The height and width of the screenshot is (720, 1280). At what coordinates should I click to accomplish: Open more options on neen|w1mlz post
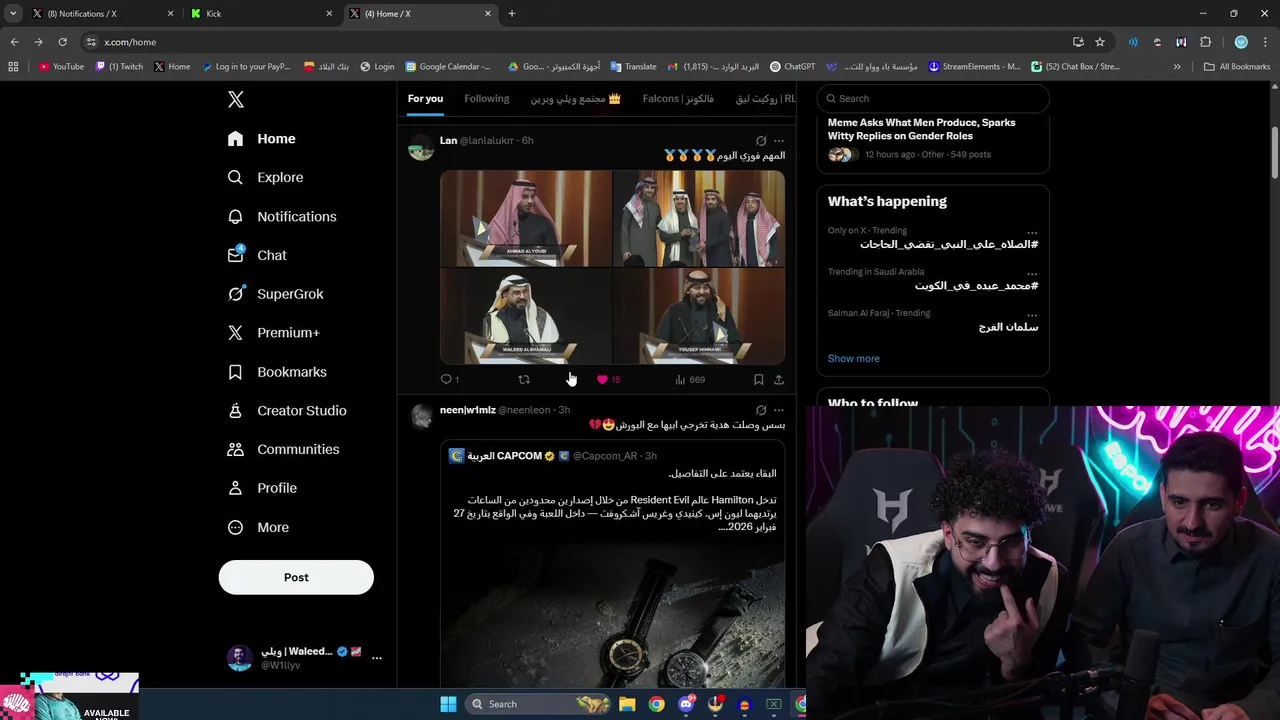[x=779, y=410]
